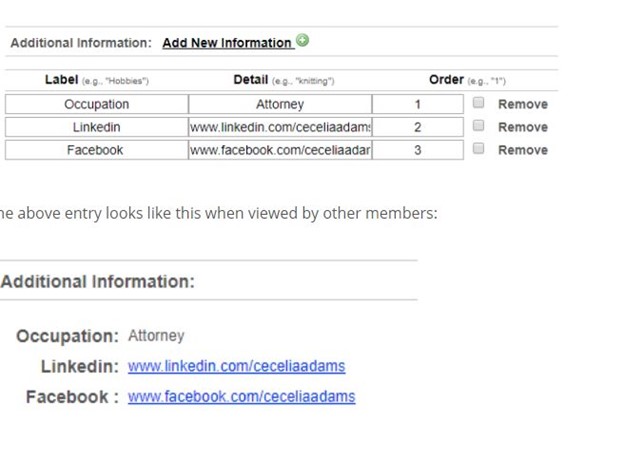Click the order field containing 1
The image size is (624, 461).
coord(418,104)
